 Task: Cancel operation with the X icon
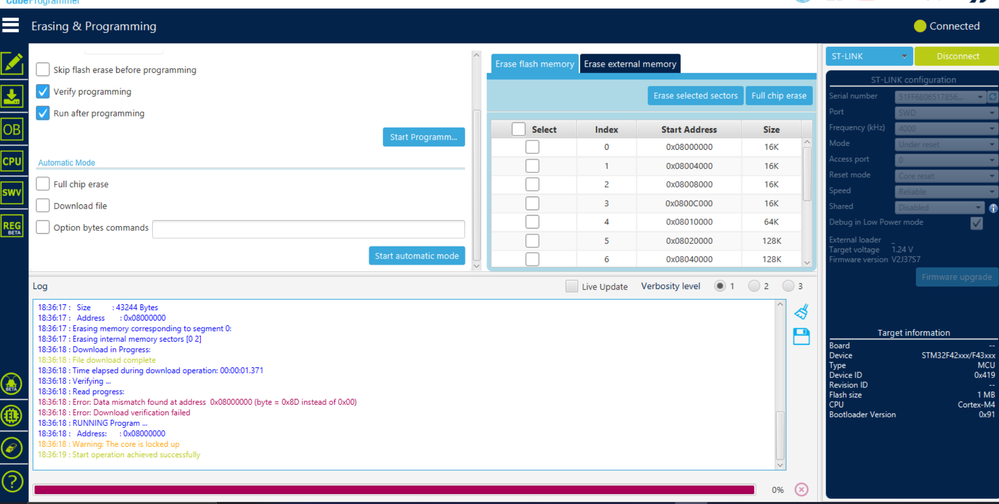point(801,489)
